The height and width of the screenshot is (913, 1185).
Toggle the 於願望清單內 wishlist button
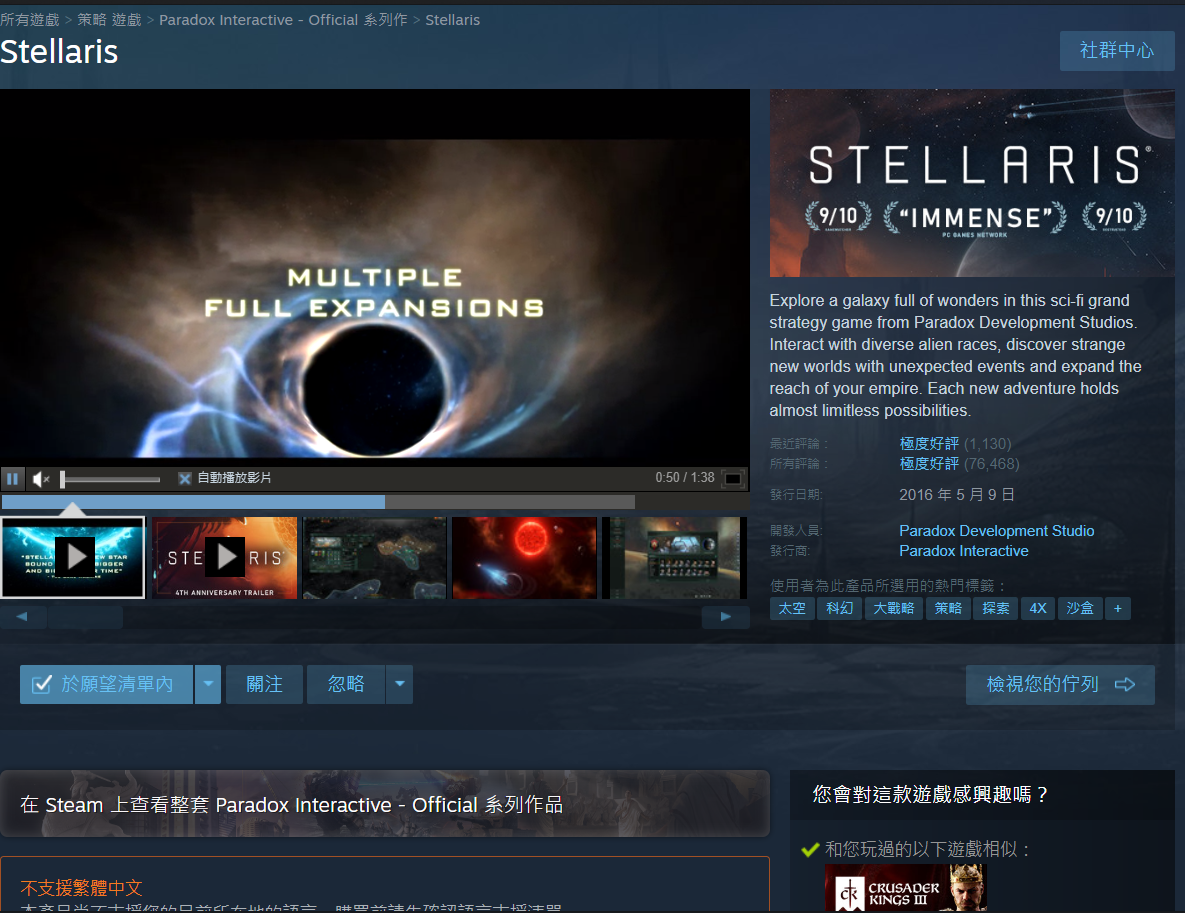107,685
